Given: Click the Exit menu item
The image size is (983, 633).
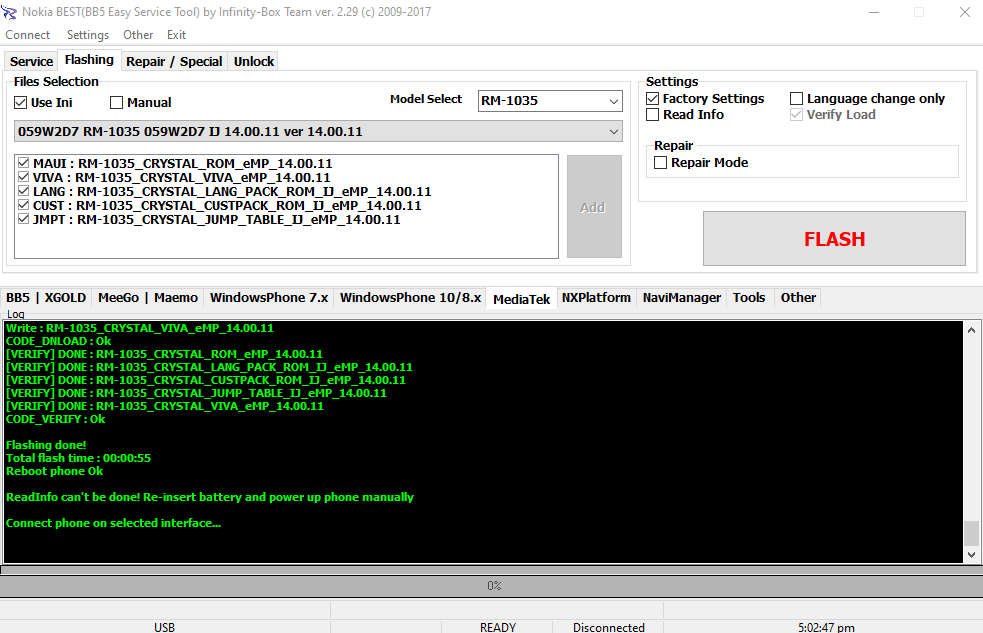Looking at the screenshot, I should tap(176, 35).
